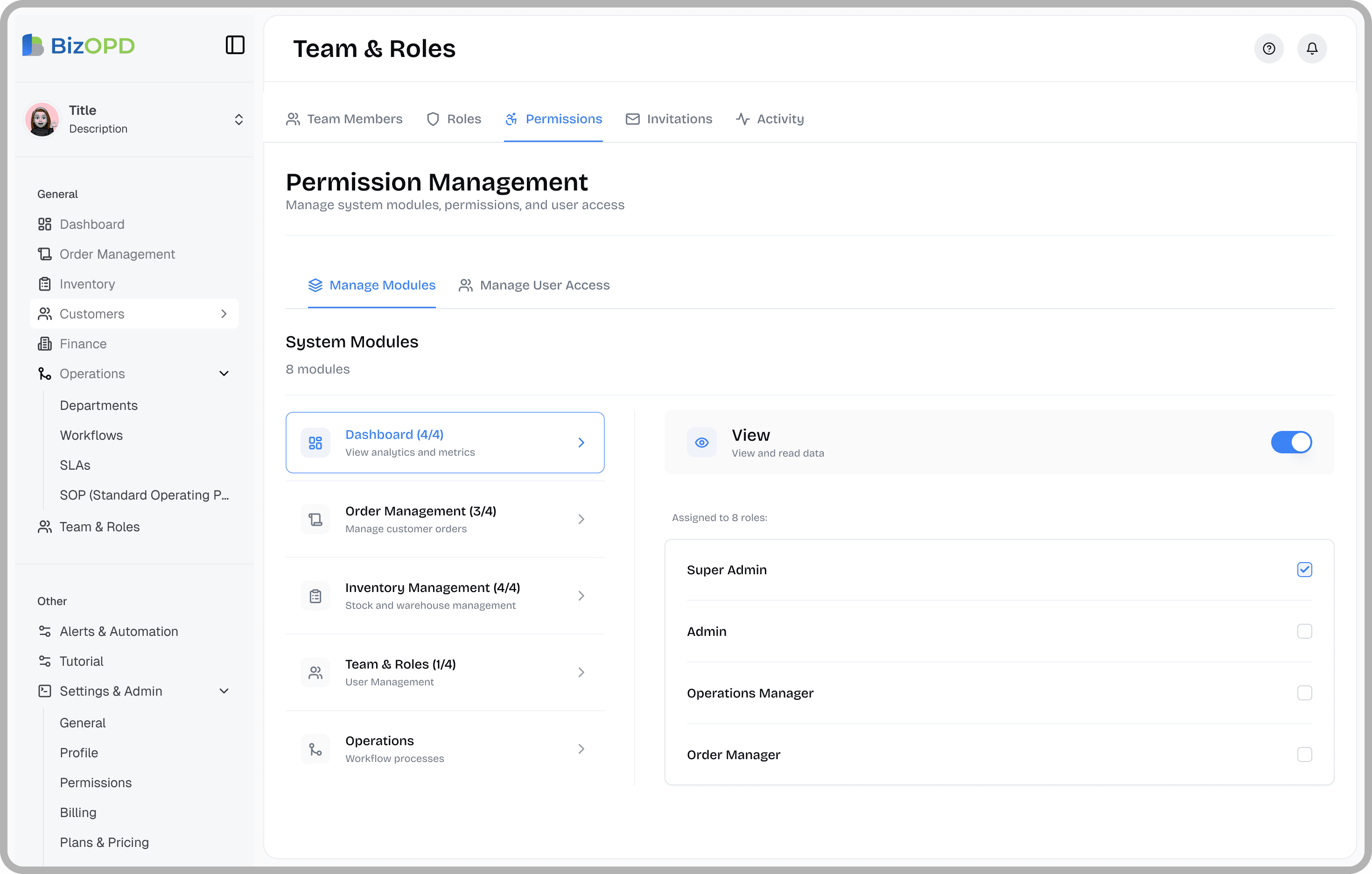Open Permissions in sidebar settings
The width and height of the screenshot is (1372, 874).
[96, 783]
